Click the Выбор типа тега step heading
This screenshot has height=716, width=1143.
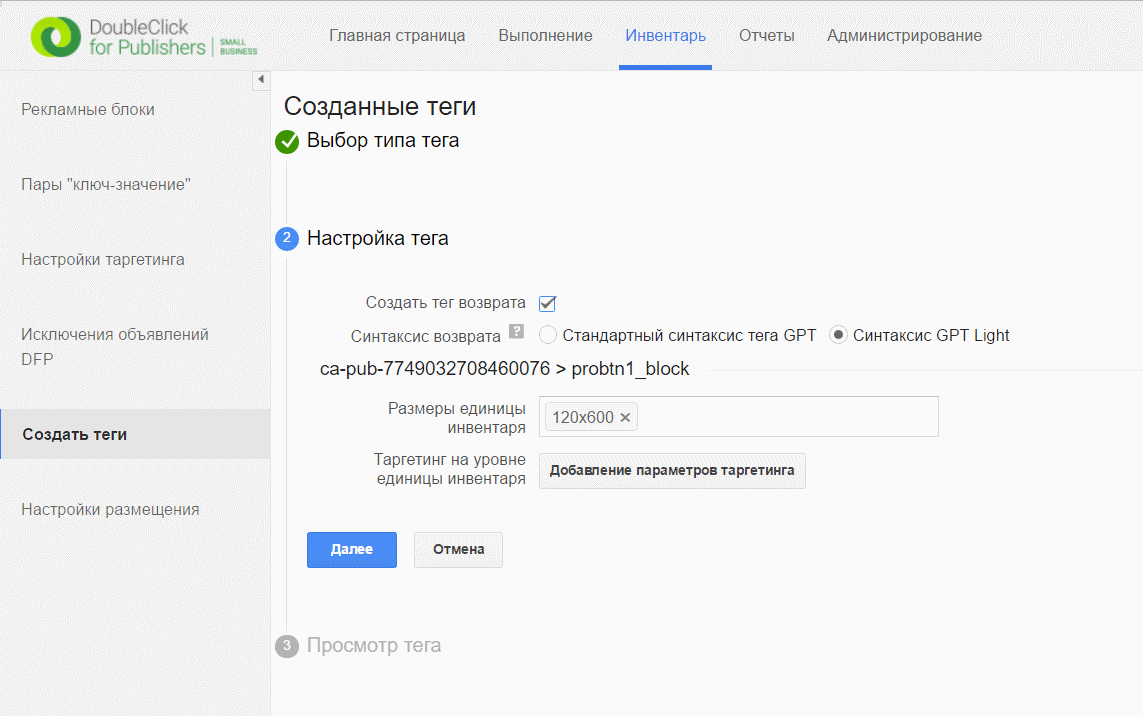[383, 141]
